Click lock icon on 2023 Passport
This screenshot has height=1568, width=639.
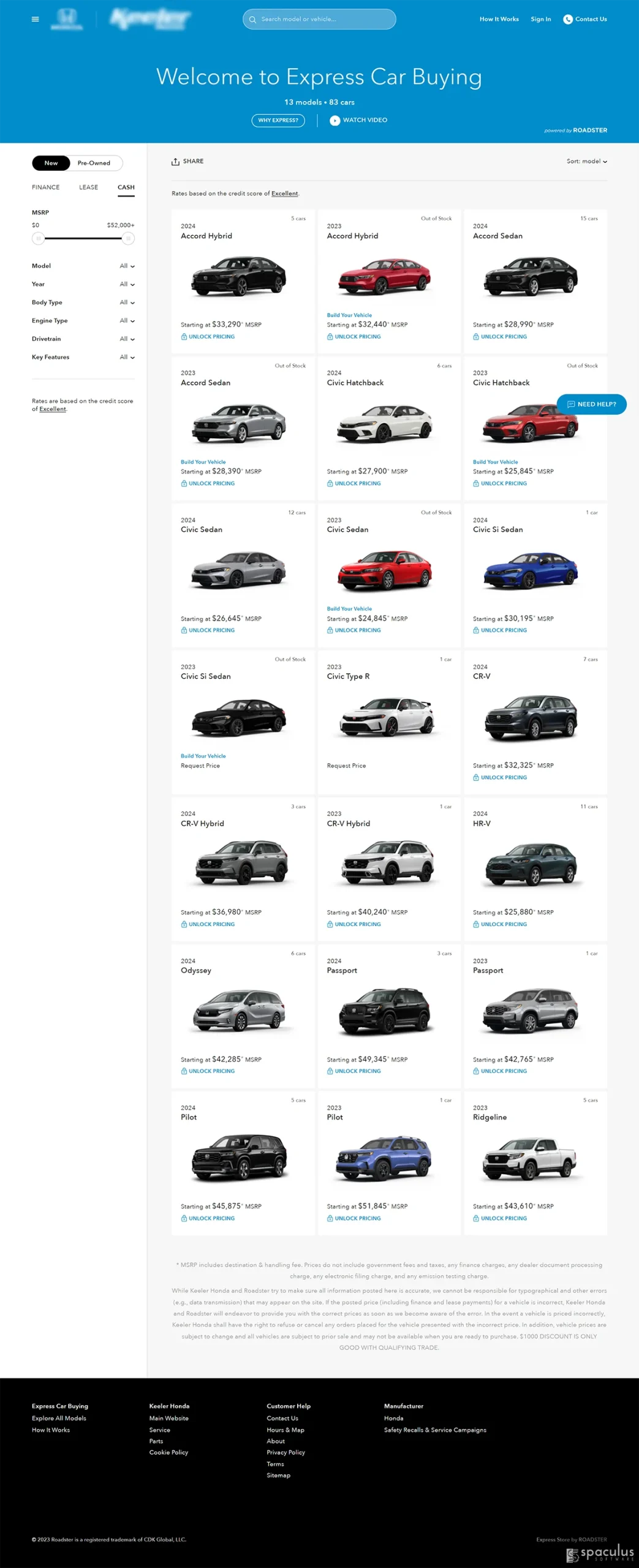[476, 1071]
